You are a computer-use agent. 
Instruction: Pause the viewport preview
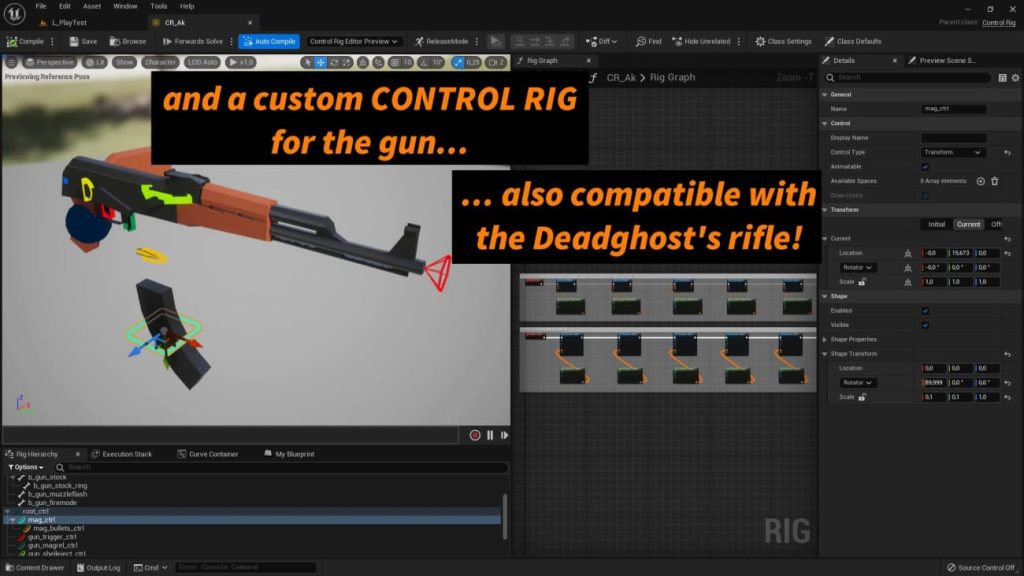[490, 435]
